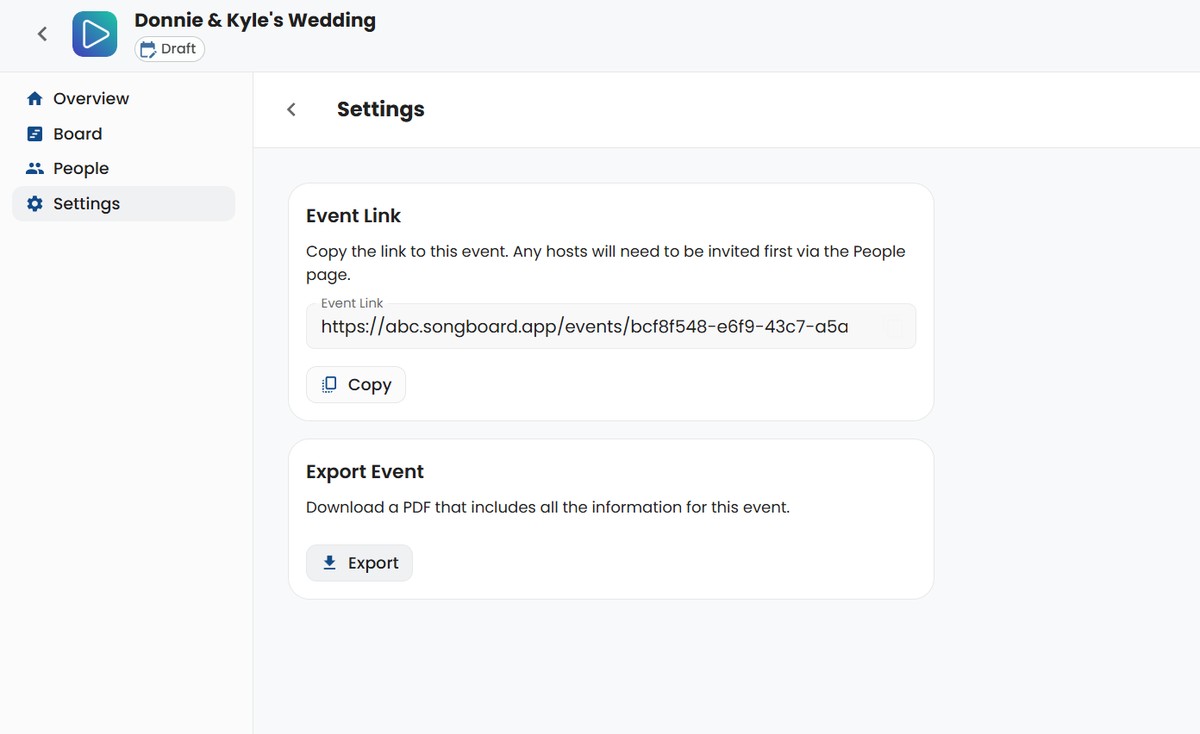
Task: Export the event as PDF
Action: coord(359,563)
